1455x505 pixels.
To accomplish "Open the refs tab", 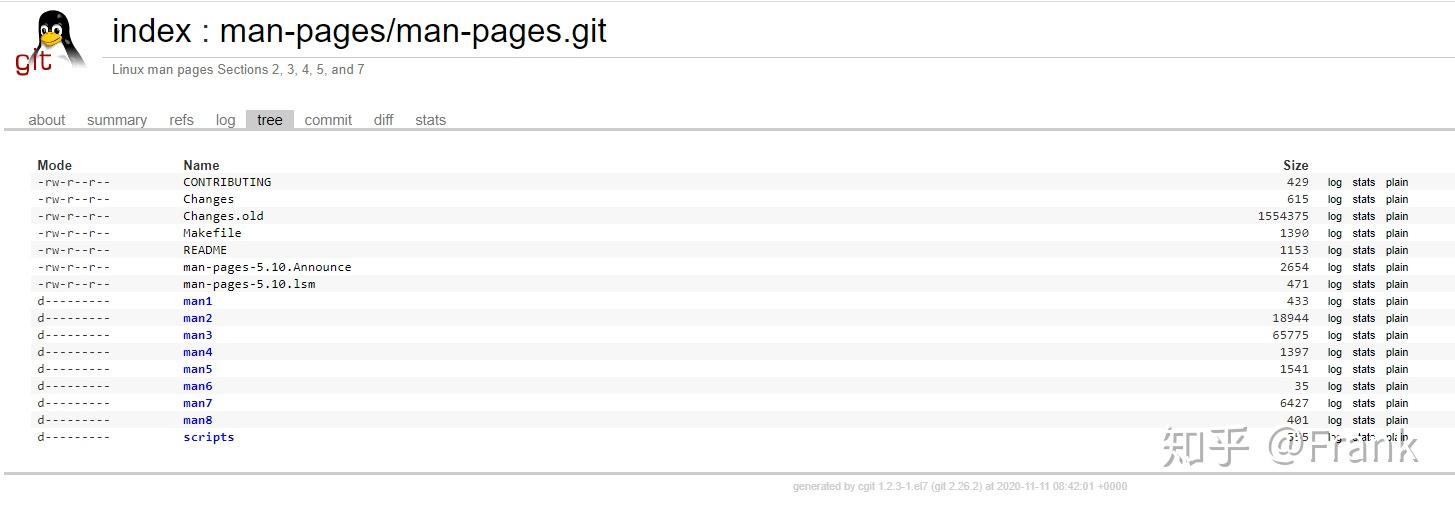I will pos(181,120).
